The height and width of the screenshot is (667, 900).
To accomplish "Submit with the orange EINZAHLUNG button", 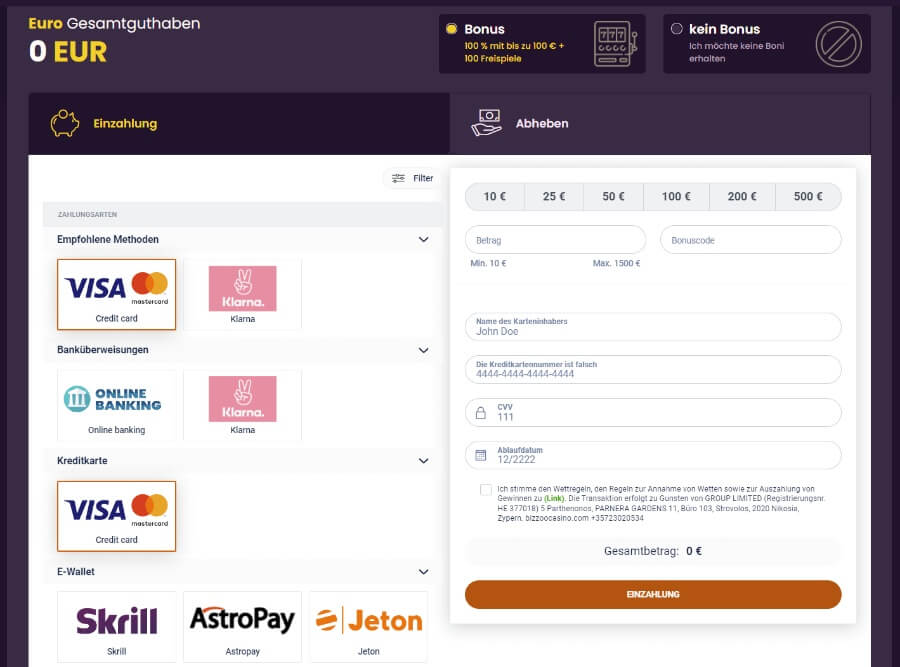I will (653, 595).
